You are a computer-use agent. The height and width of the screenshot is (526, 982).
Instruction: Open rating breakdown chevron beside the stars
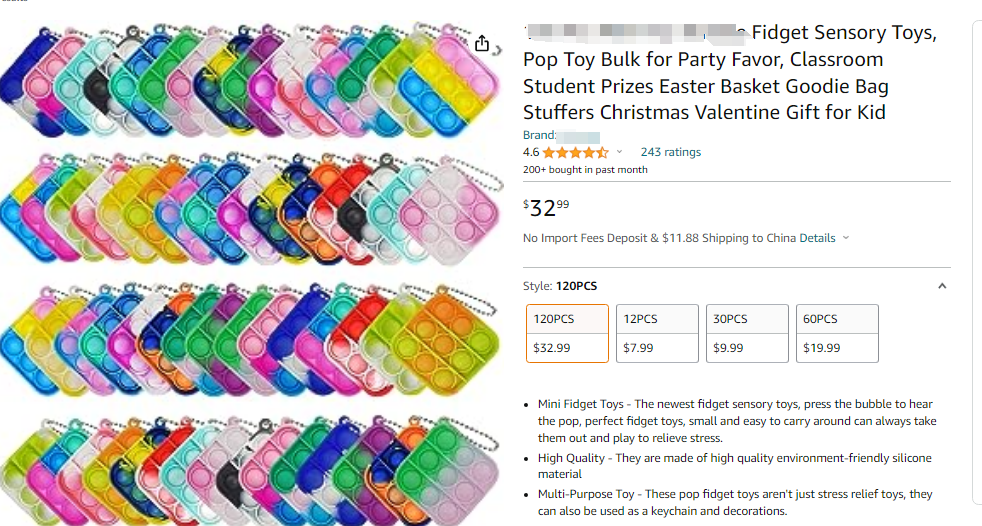click(619, 152)
